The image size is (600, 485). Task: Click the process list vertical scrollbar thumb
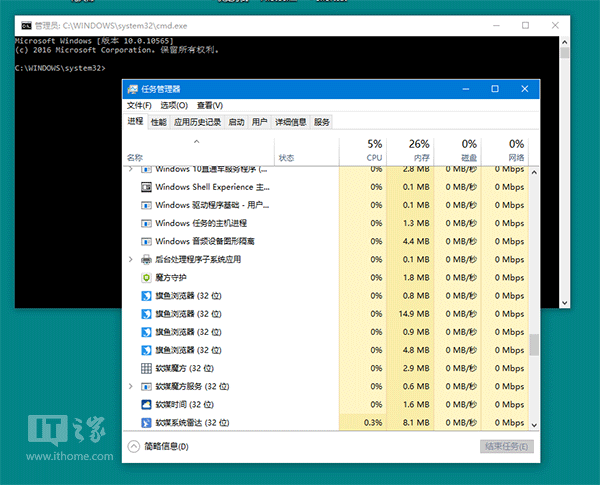[x=534, y=346]
